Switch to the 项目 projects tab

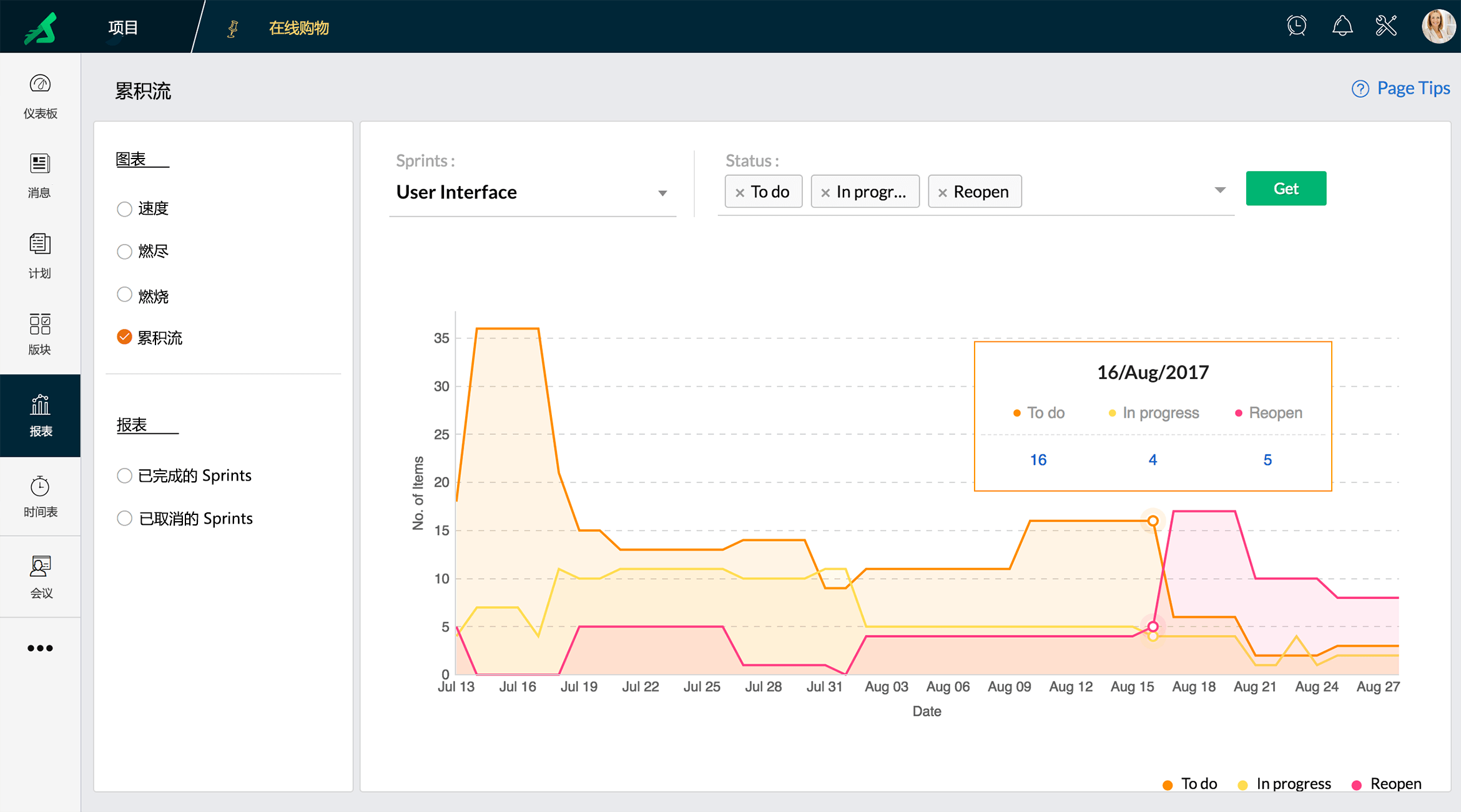click(x=123, y=27)
